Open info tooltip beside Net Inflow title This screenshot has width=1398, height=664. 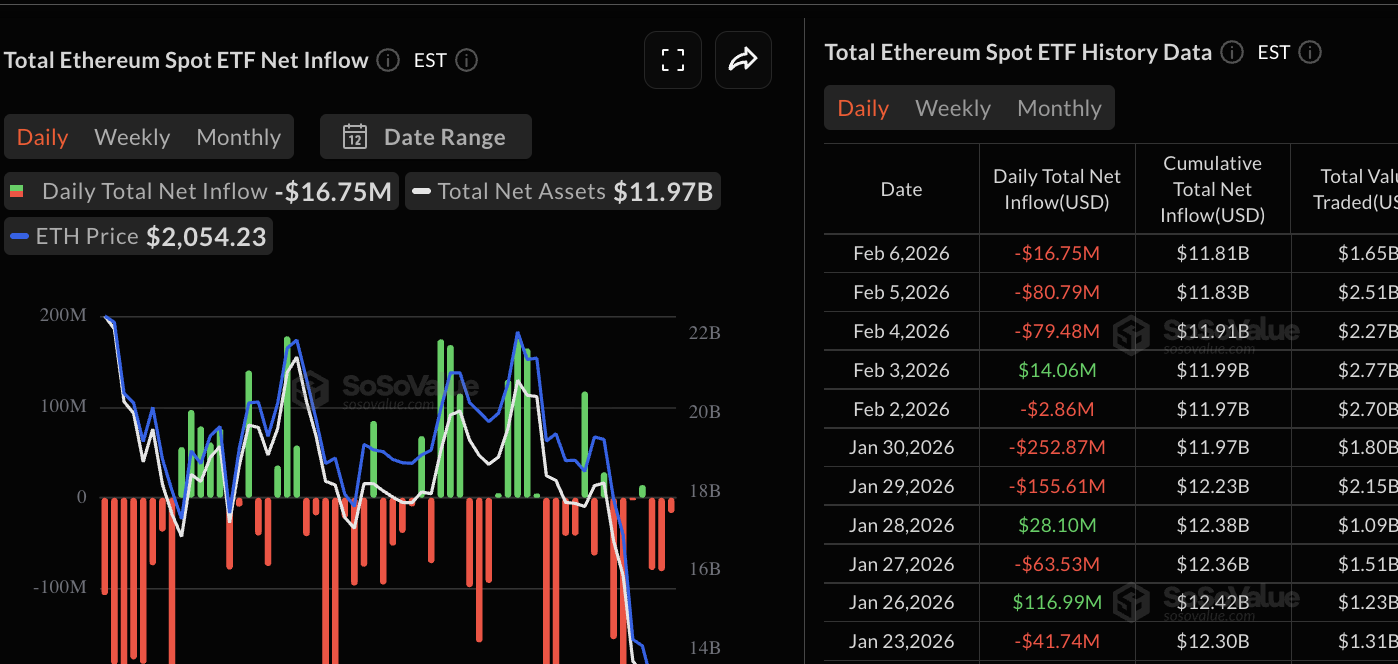click(x=387, y=60)
